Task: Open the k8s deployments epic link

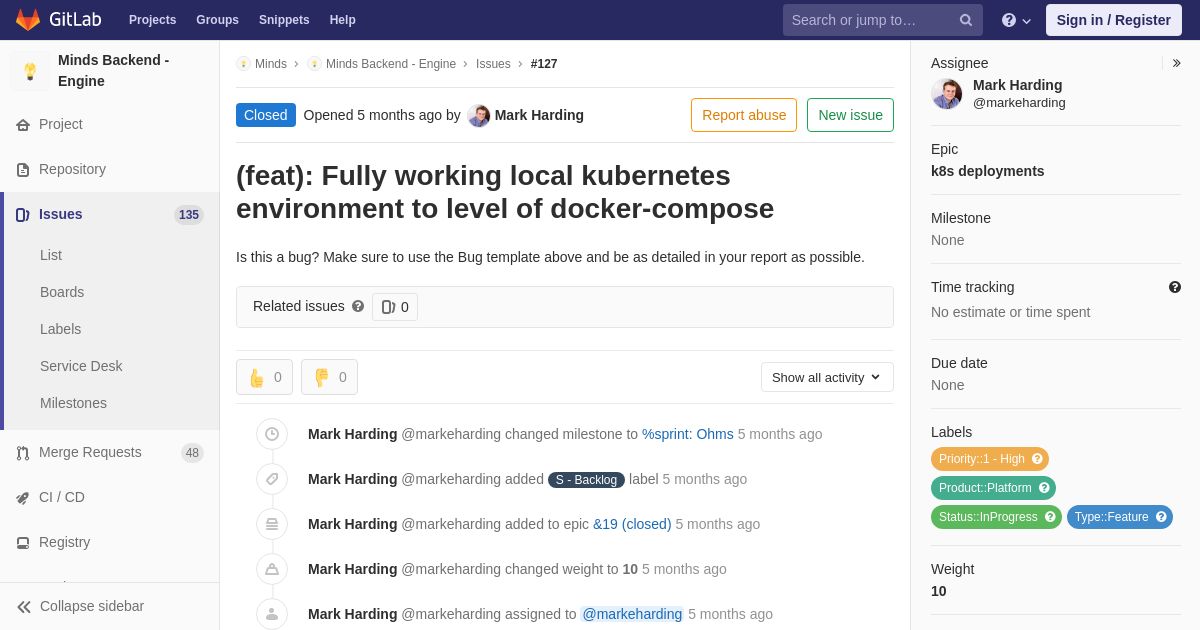Action: 987,171
